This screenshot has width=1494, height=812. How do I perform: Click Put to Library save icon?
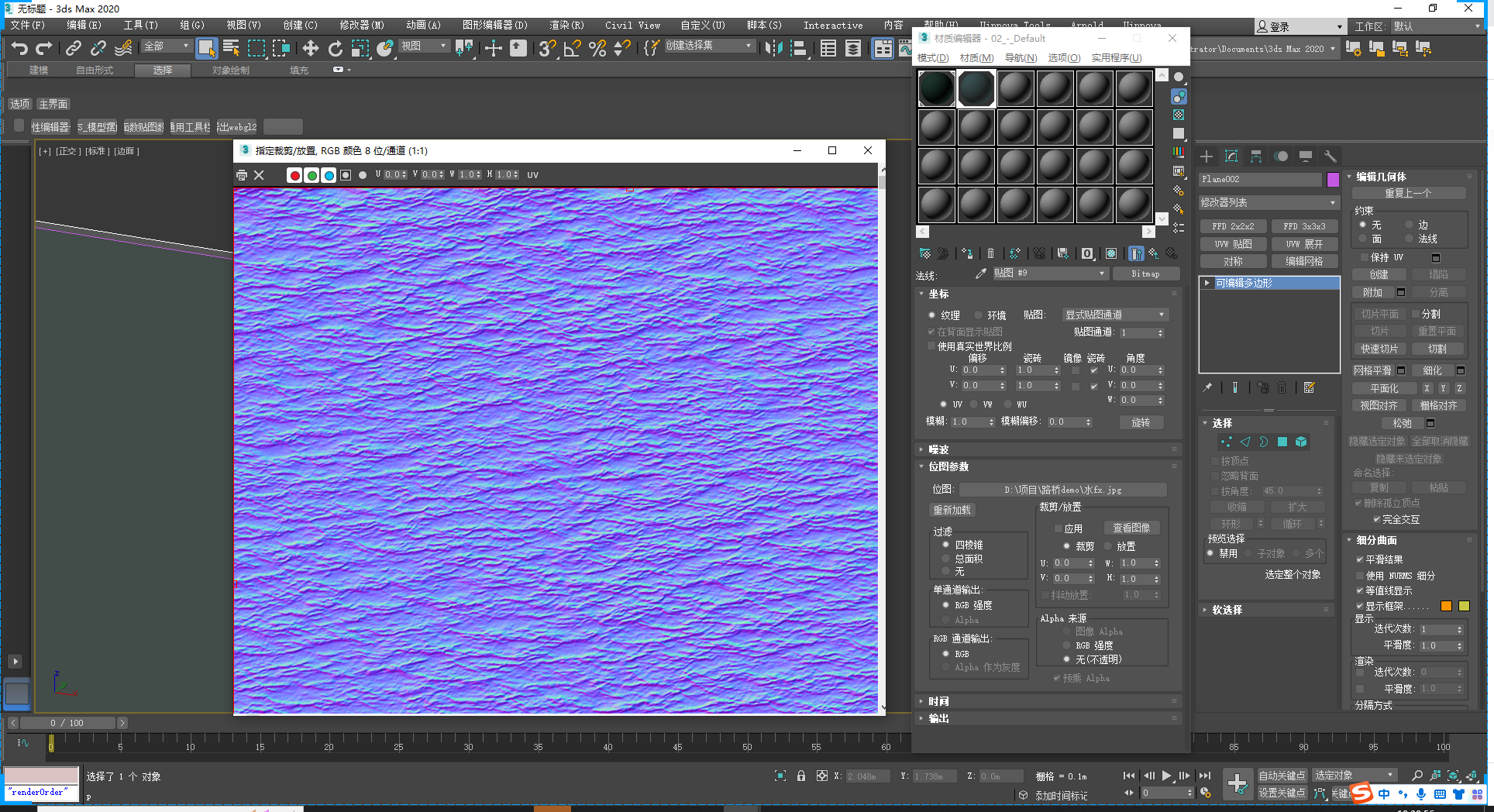[x=1063, y=253]
